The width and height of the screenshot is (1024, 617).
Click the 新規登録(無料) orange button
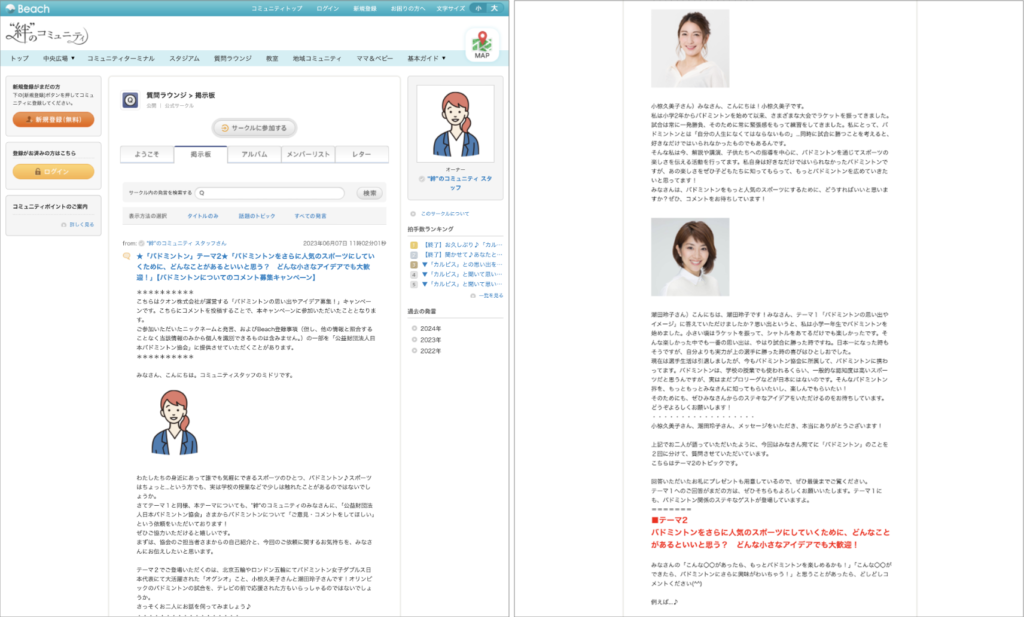(x=54, y=119)
